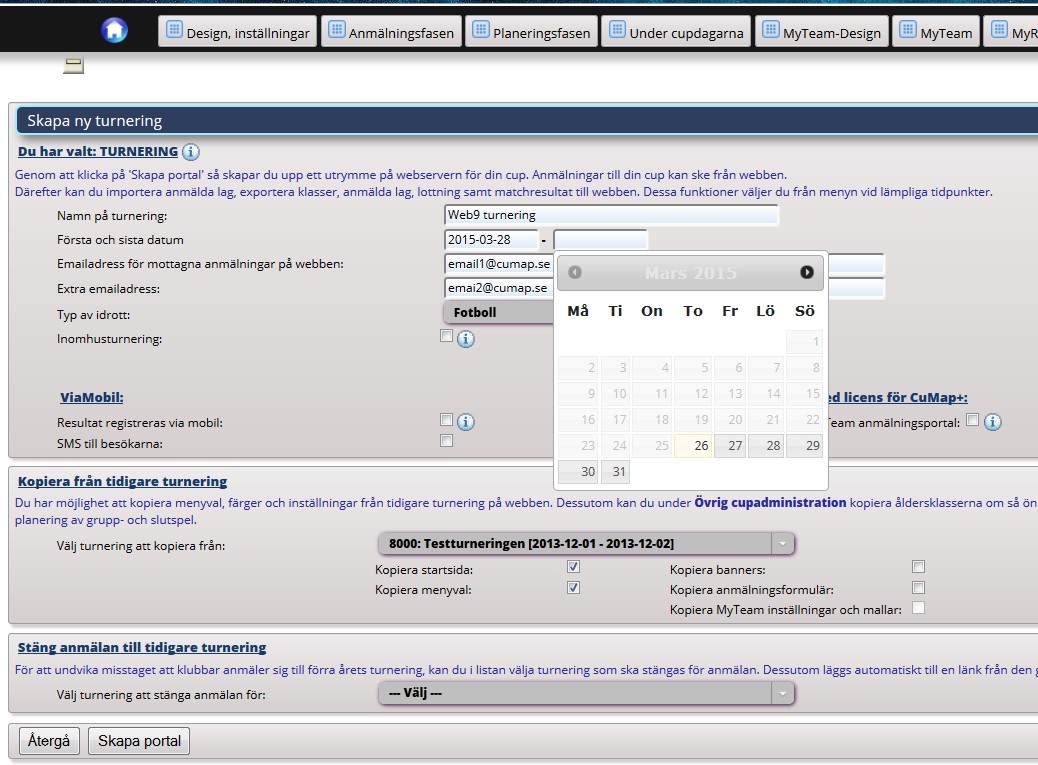Go to next month in the calendar
The height and width of the screenshot is (765, 1038).
806,272
